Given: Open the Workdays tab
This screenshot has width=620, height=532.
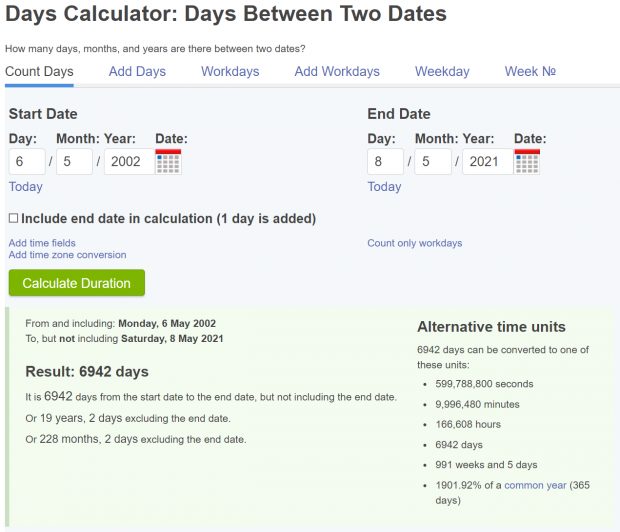Looking at the screenshot, I should pyautogui.click(x=230, y=72).
